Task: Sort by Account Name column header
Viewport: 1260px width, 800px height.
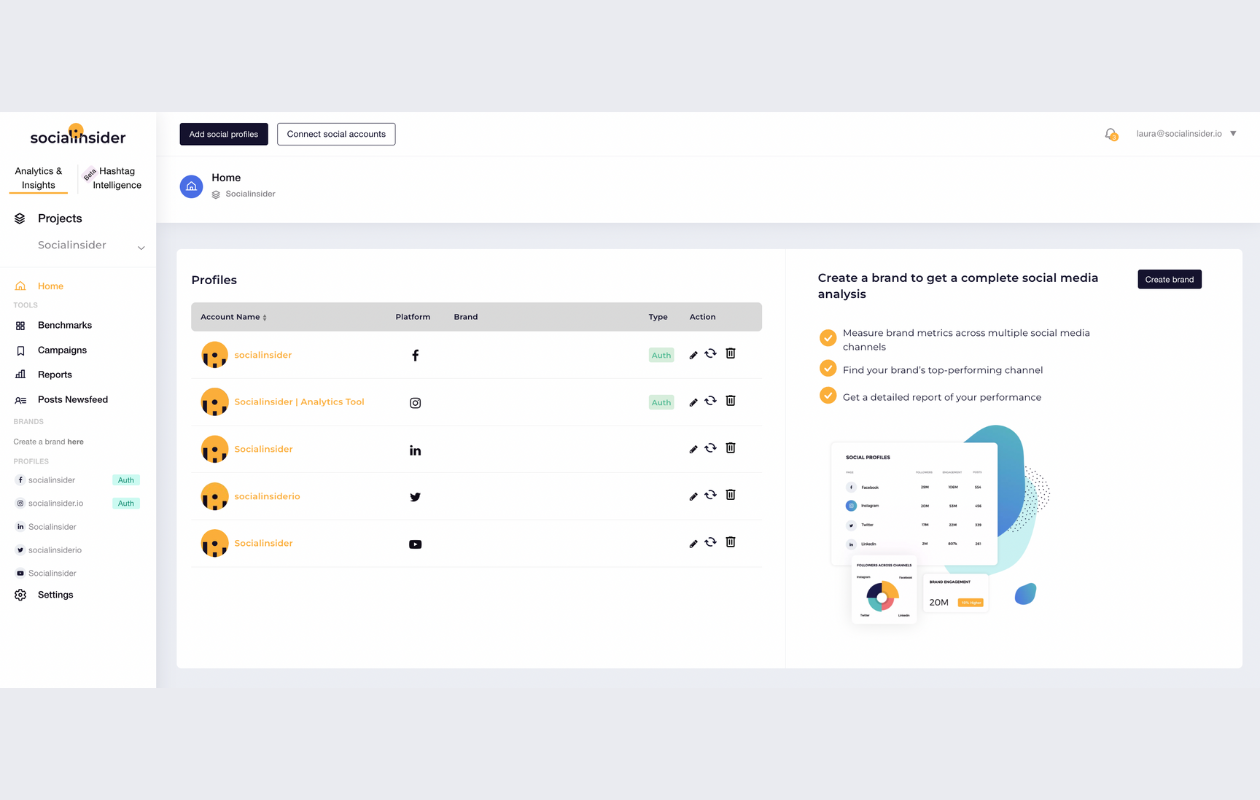Action: [233, 317]
